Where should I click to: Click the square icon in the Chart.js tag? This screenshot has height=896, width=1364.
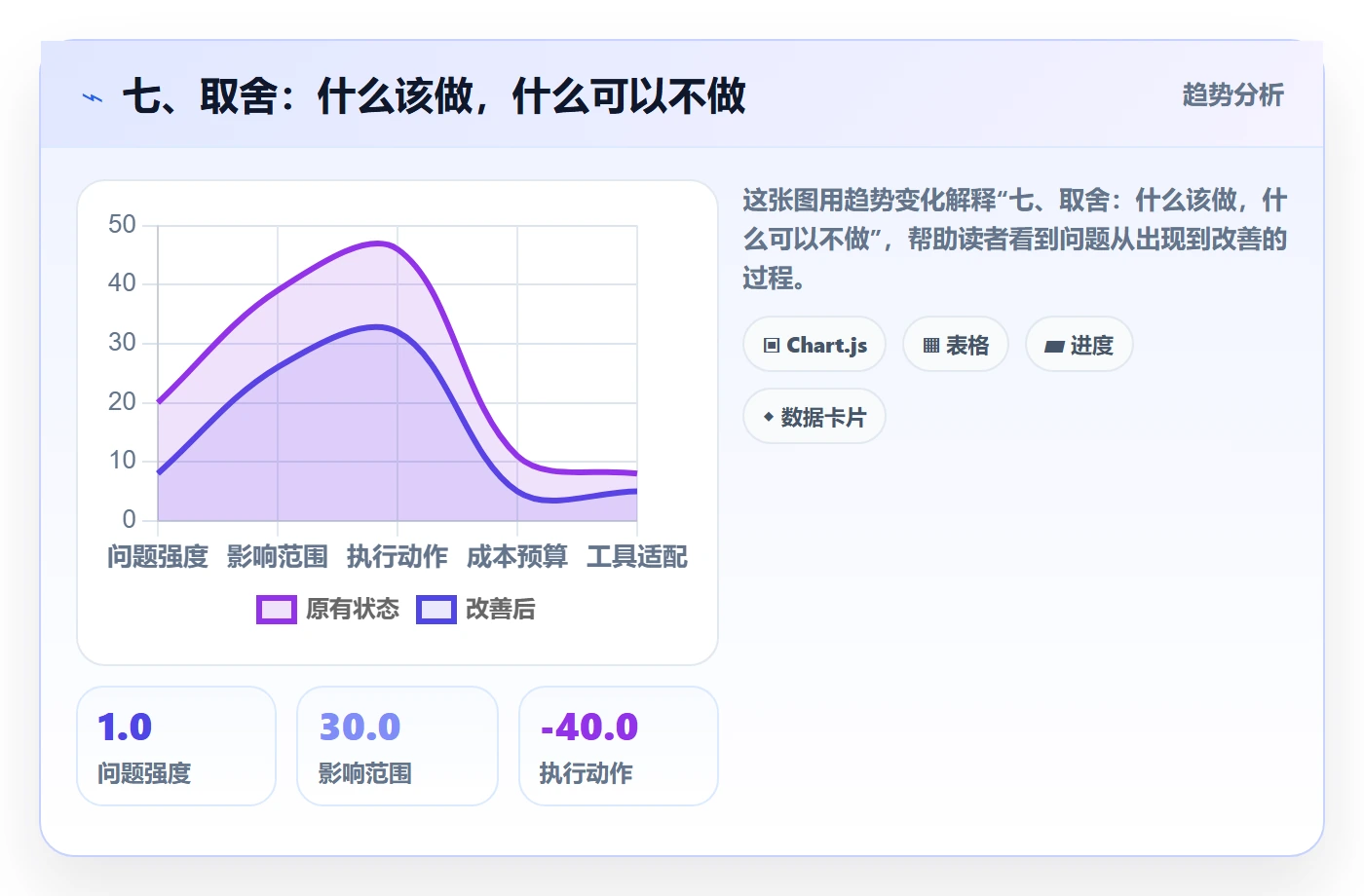point(772,346)
